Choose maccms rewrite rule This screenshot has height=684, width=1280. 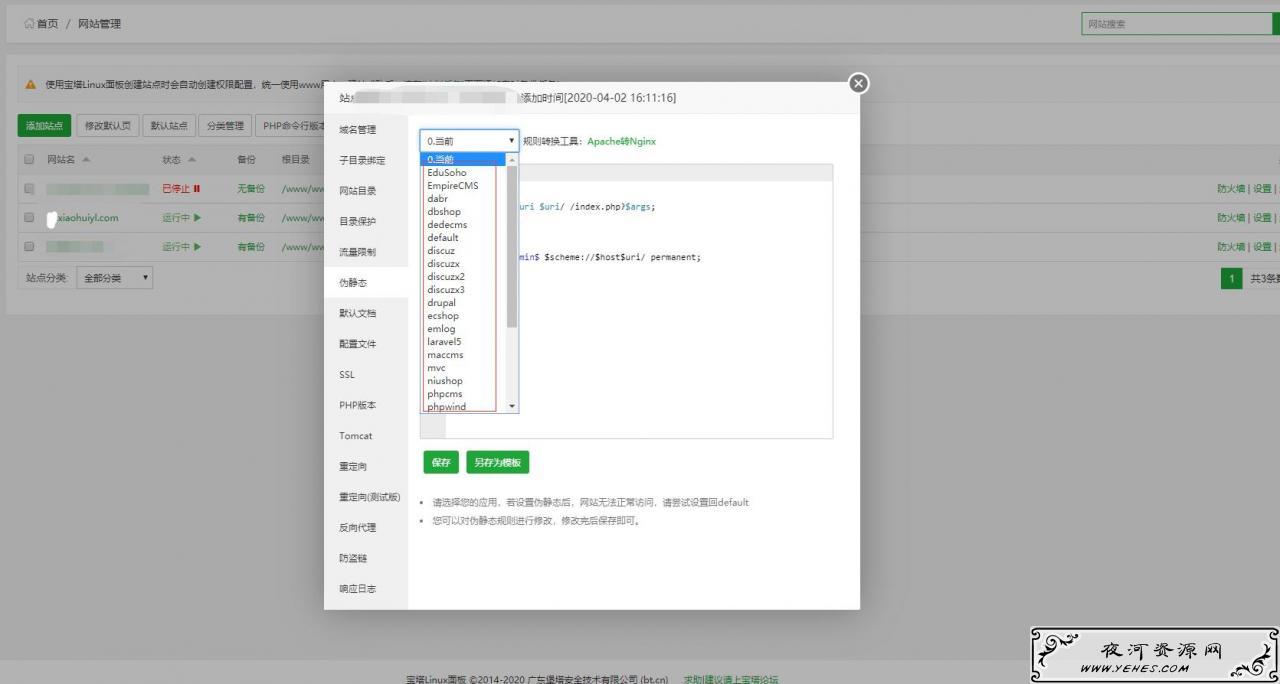(464, 354)
